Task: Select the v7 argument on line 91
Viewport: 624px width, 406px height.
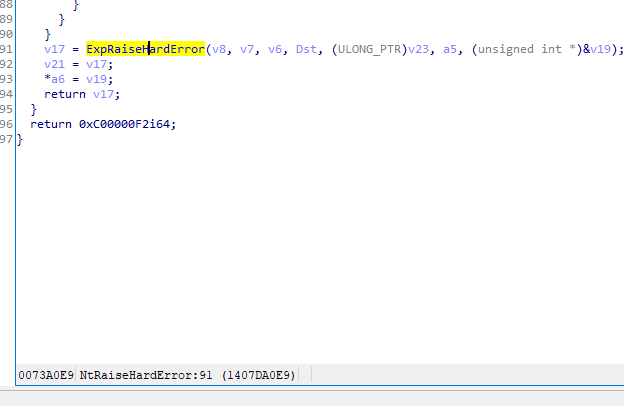Action: pos(247,49)
